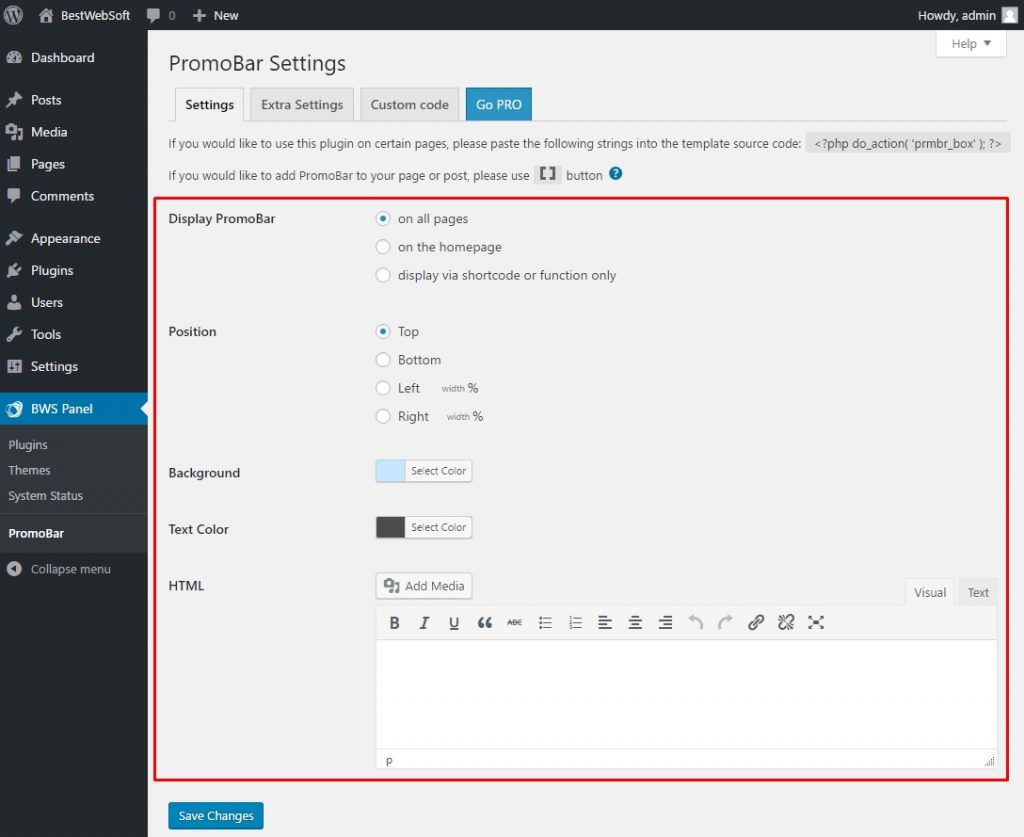Image resolution: width=1024 pixels, height=837 pixels.
Task: Enter fullscreen mode for the editor
Action: (816, 622)
